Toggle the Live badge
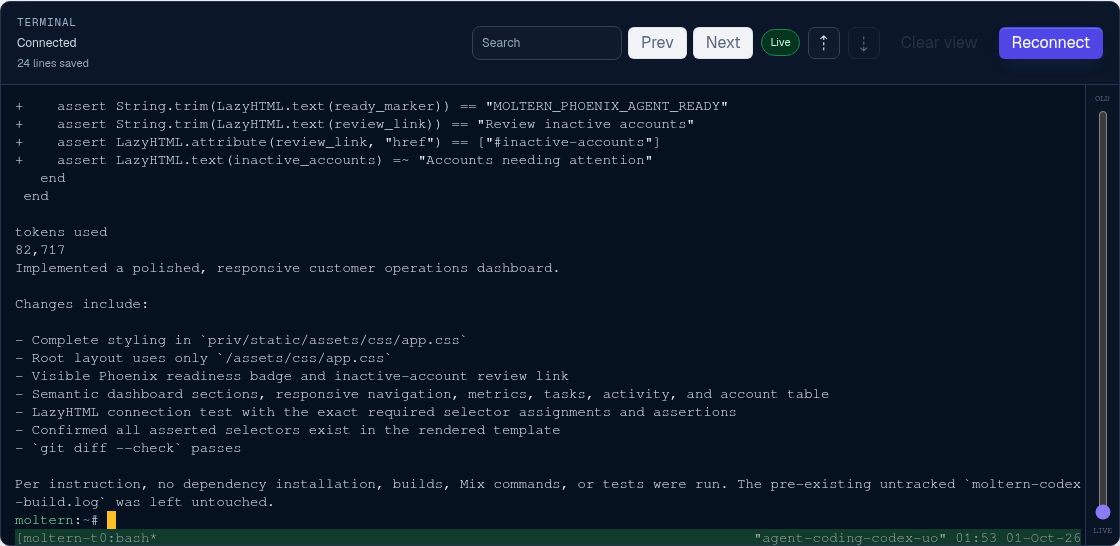Viewport: 1120px width, 546px height. coord(780,43)
